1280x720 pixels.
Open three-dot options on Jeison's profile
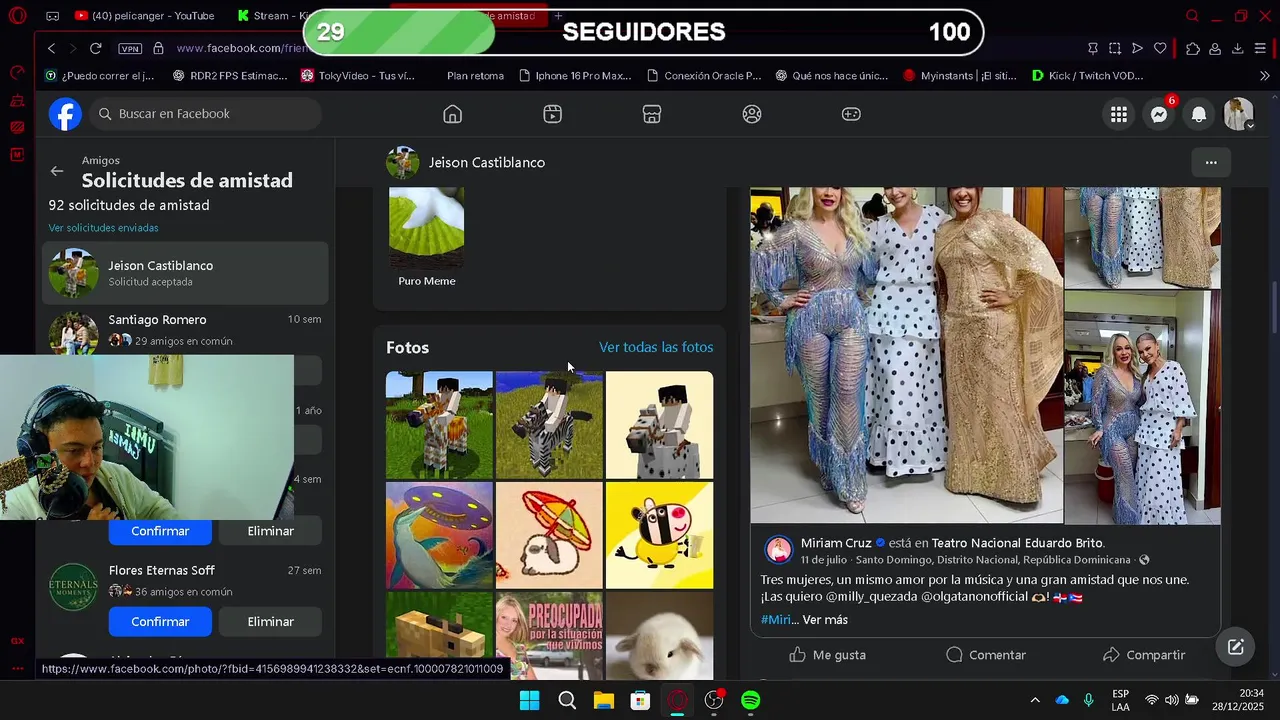(x=1211, y=162)
